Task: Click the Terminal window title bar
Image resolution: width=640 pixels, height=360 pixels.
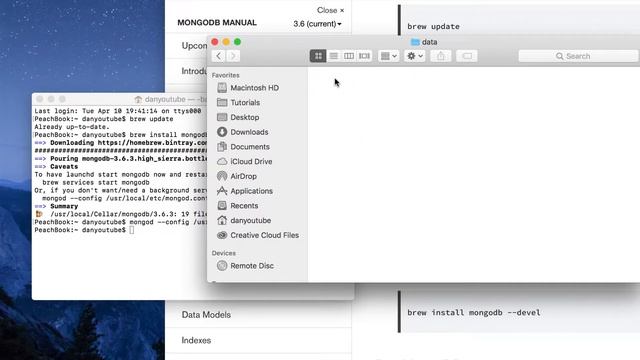Action: [x=120, y=99]
